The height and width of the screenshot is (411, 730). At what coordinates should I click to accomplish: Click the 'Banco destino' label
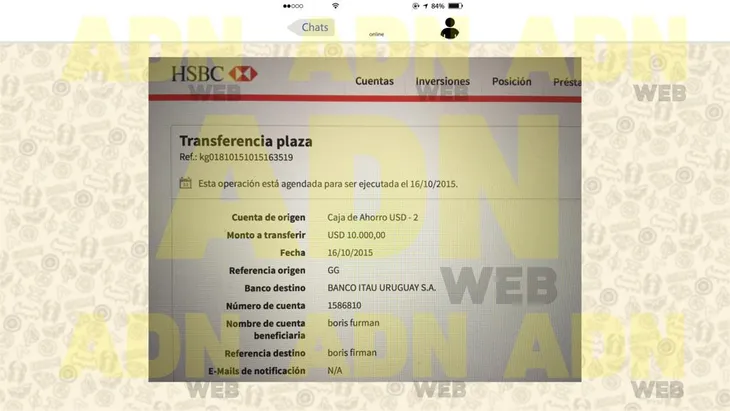point(275,288)
